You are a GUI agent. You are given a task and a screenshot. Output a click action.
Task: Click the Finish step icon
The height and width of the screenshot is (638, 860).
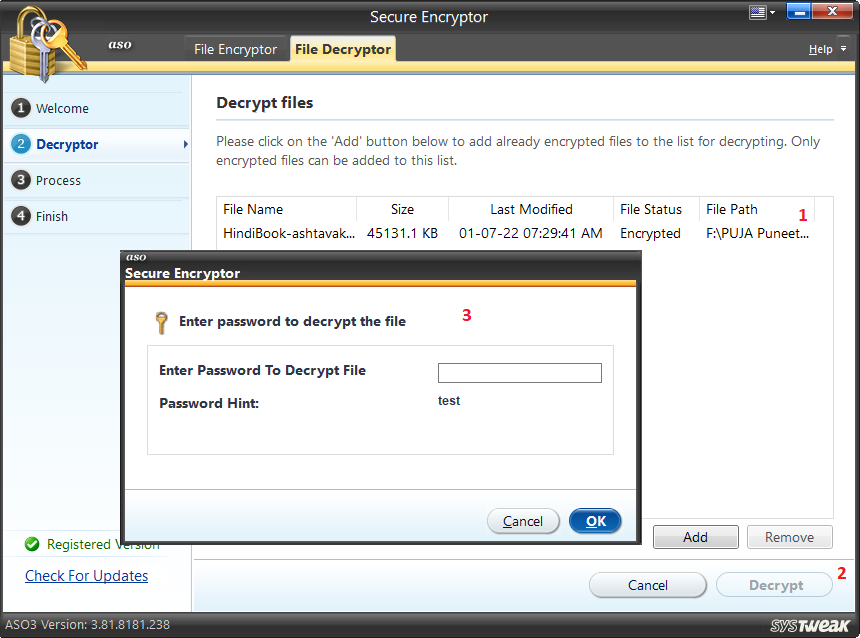23,215
